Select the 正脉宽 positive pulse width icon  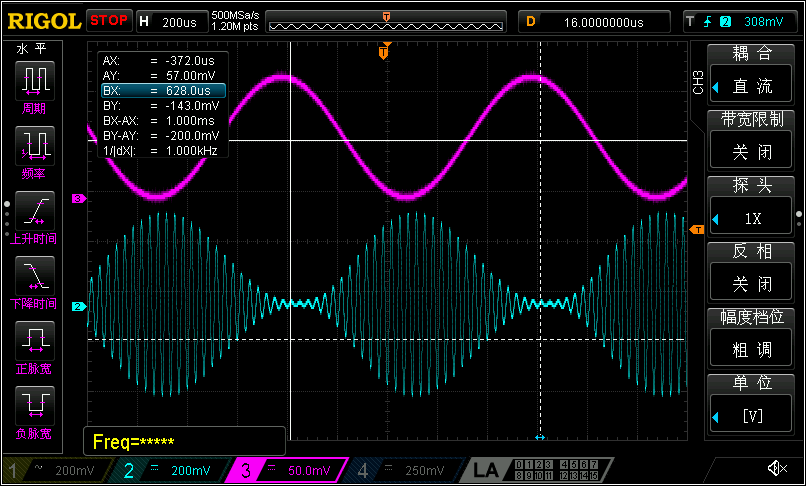(35, 345)
